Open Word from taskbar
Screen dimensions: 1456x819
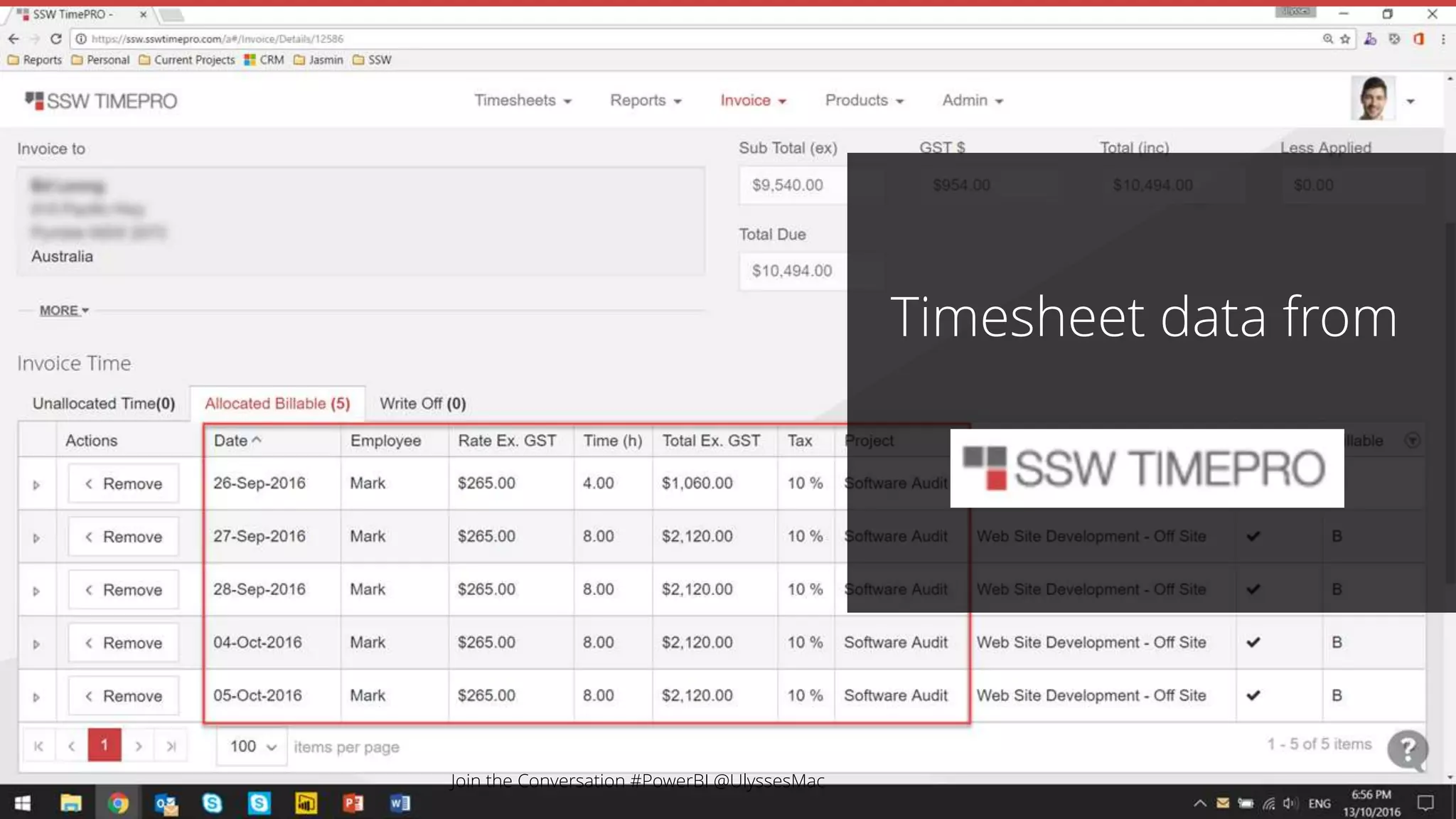pos(400,803)
